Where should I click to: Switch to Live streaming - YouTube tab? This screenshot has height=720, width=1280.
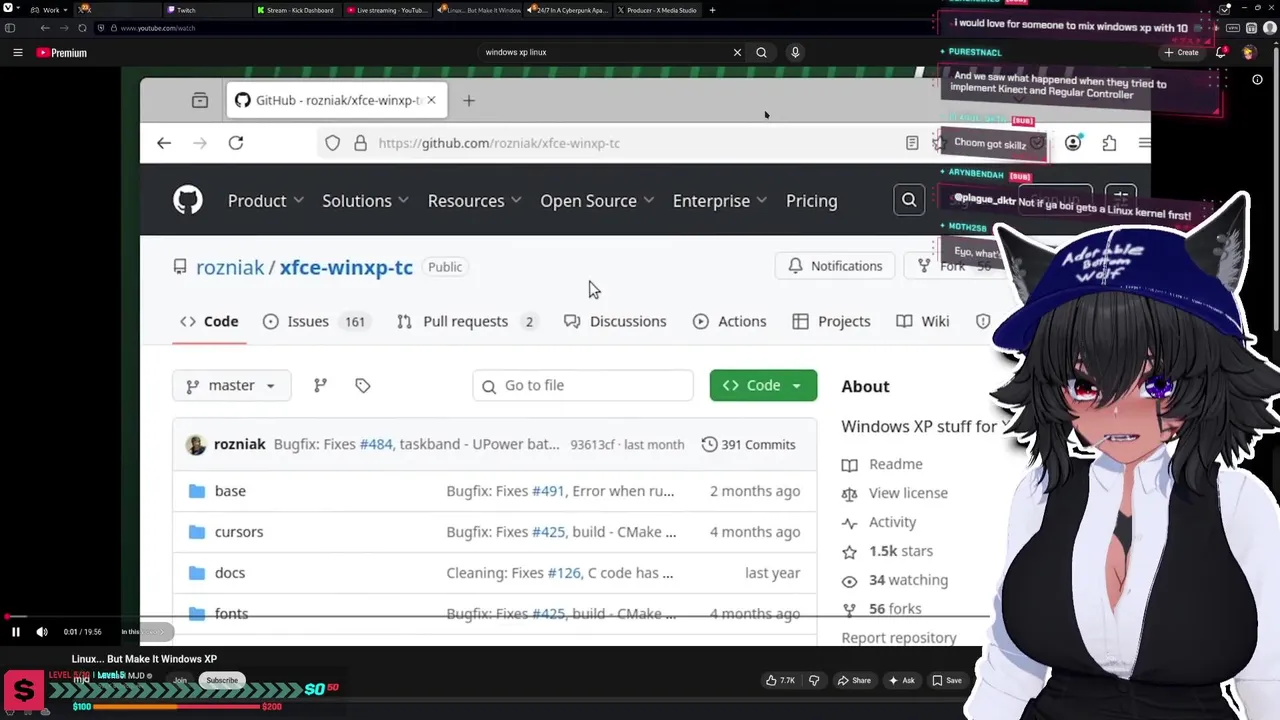(x=386, y=10)
